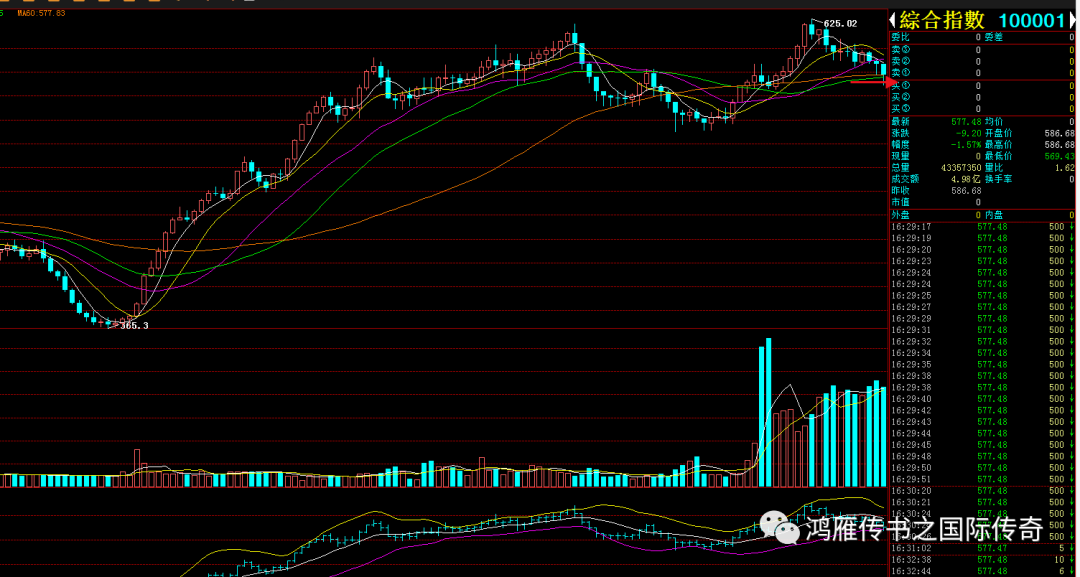Viewport: 1080px width, 577px height.
Task: Click the 买③ order book row
Action: pos(982,109)
